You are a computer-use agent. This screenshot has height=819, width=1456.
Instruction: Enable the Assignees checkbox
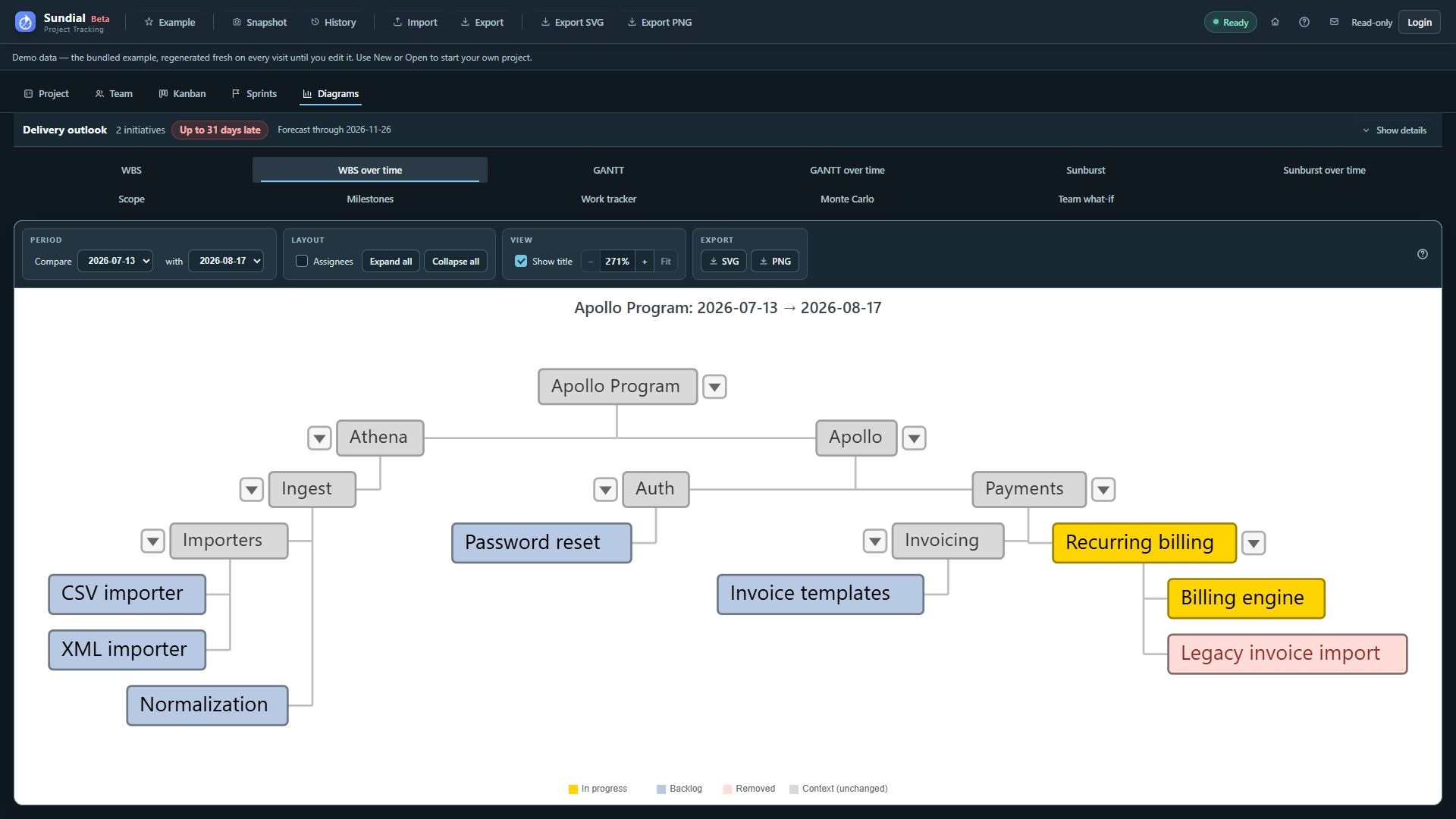click(x=302, y=261)
